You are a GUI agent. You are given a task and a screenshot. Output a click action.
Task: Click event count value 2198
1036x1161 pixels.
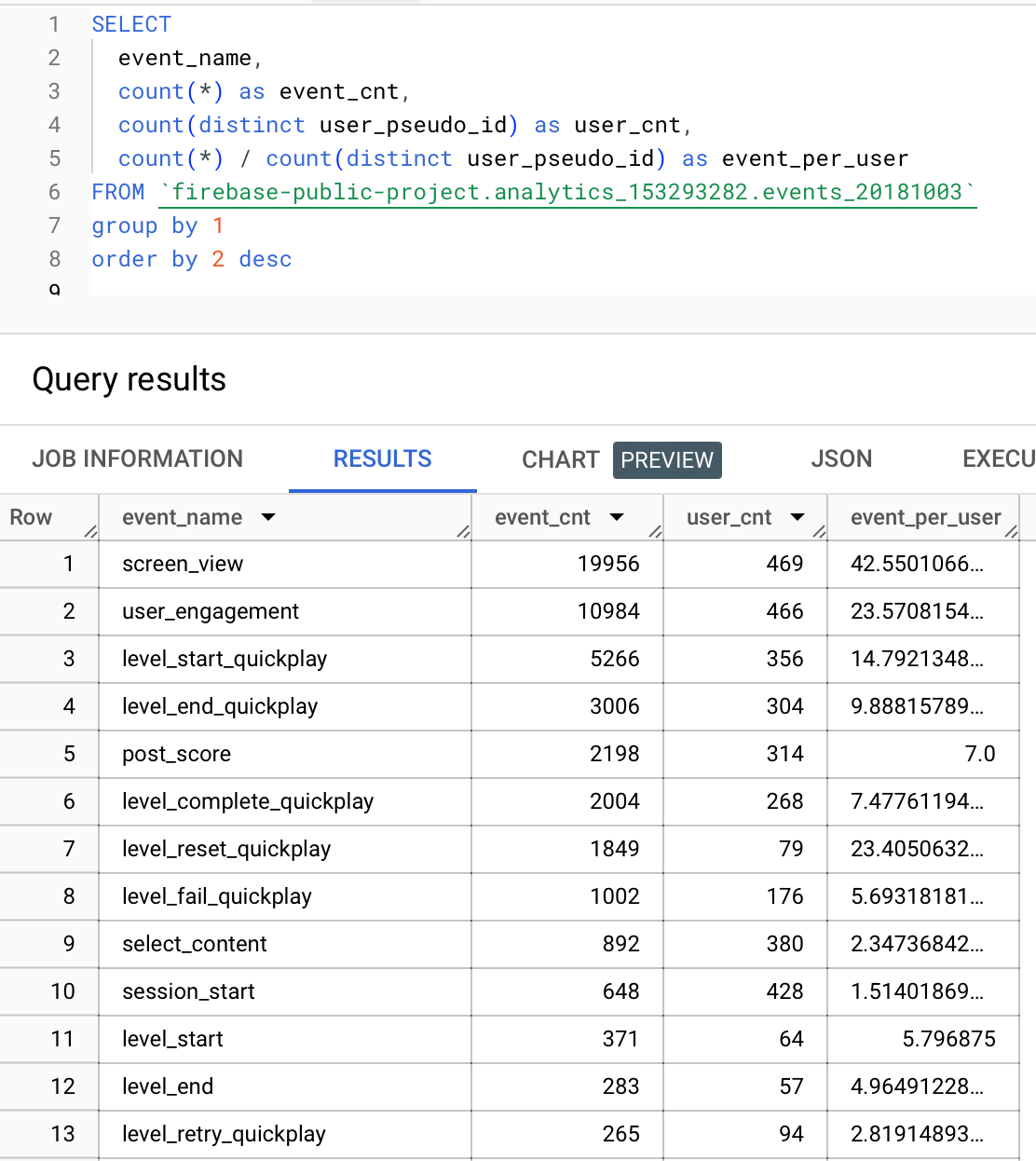615,754
